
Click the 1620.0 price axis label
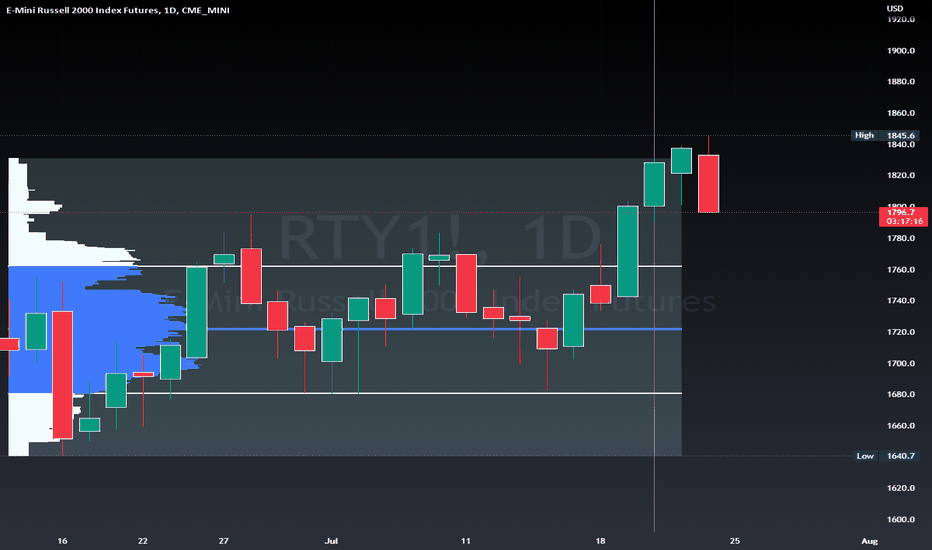click(x=900, y=488)
